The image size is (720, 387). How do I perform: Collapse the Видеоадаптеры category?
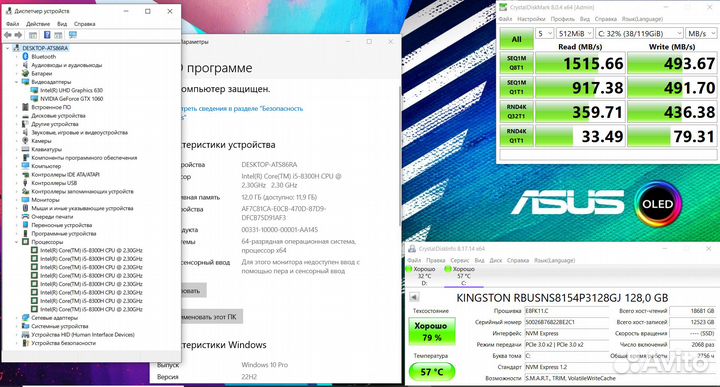point(17,82)
